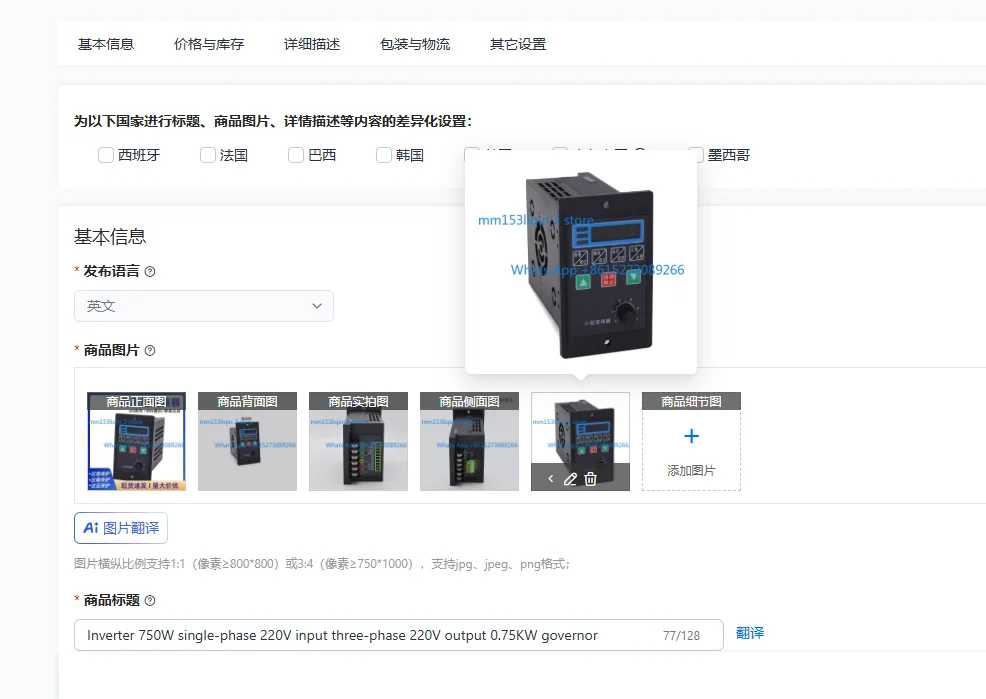
Task: Click the help icon beside 商品标题
Action: coord(150,600)
